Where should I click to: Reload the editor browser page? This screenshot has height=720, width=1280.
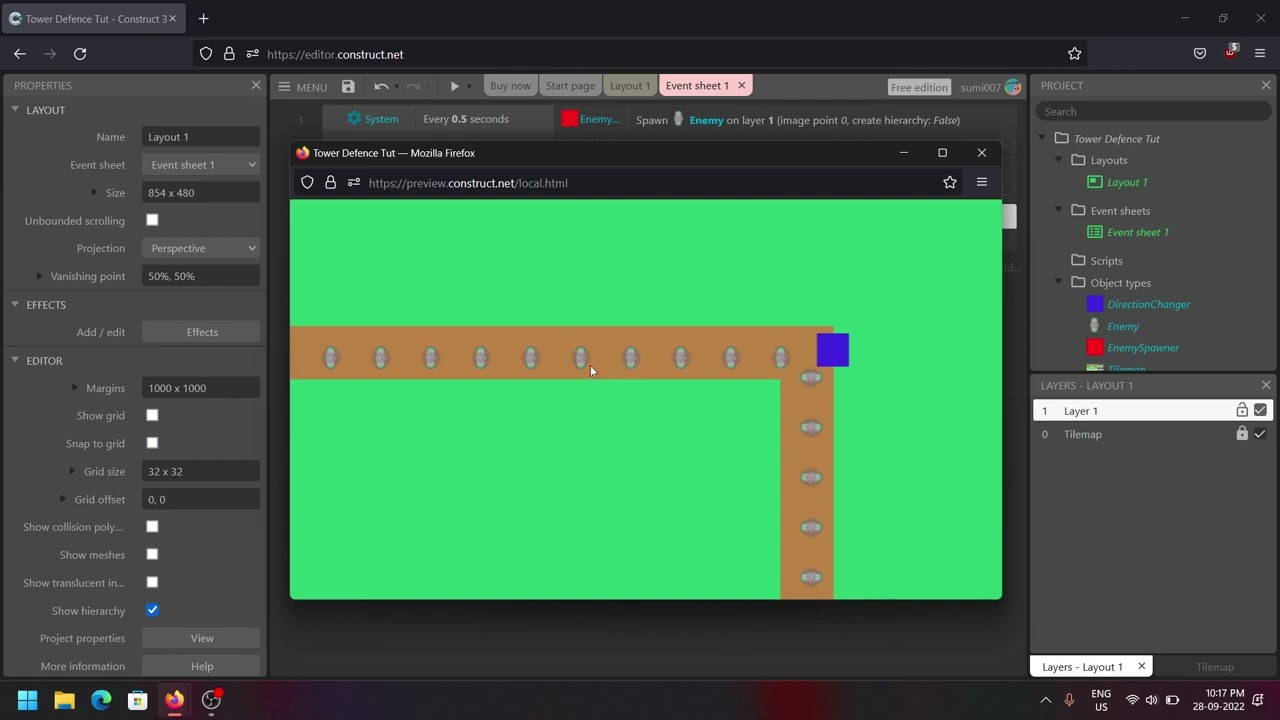point(80,54)
